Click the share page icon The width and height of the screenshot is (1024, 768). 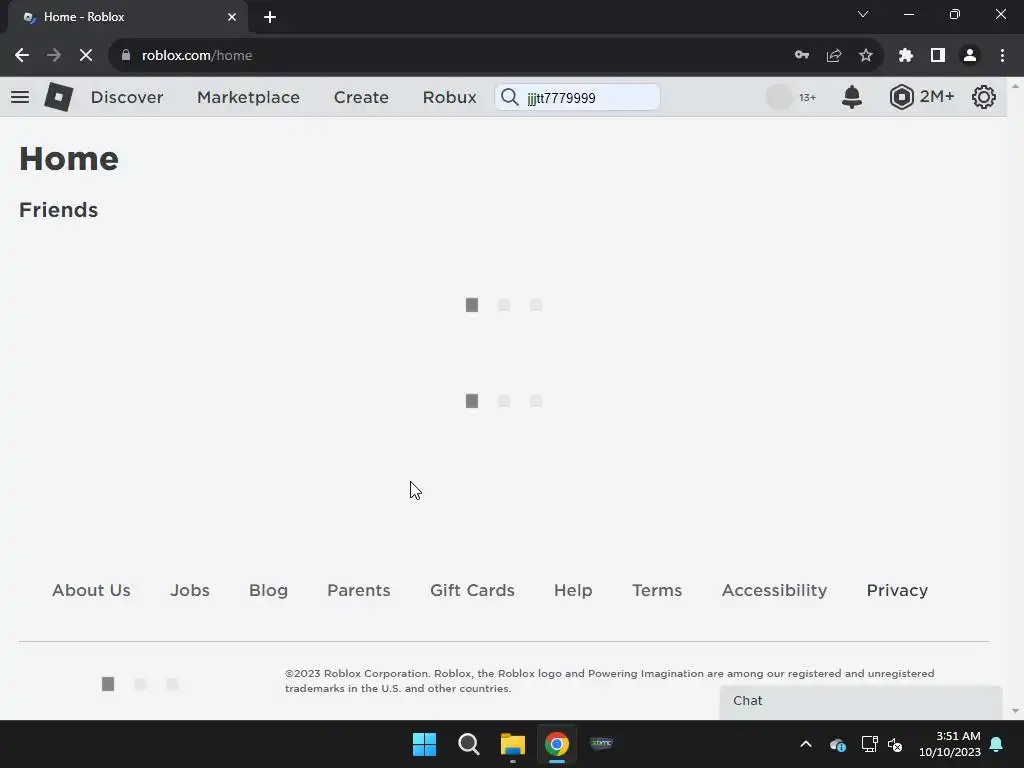pyautogui.click(x=834, y=56)
